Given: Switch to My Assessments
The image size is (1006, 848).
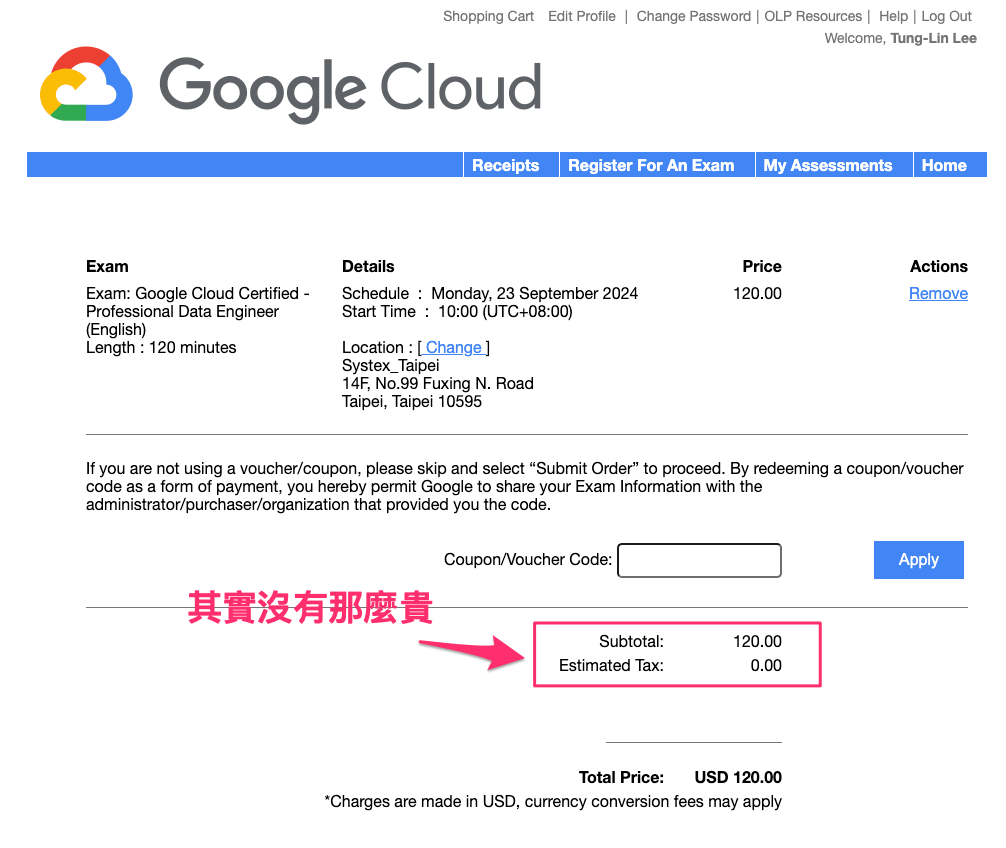Looking at the screenshot, I should pos(827,165).
